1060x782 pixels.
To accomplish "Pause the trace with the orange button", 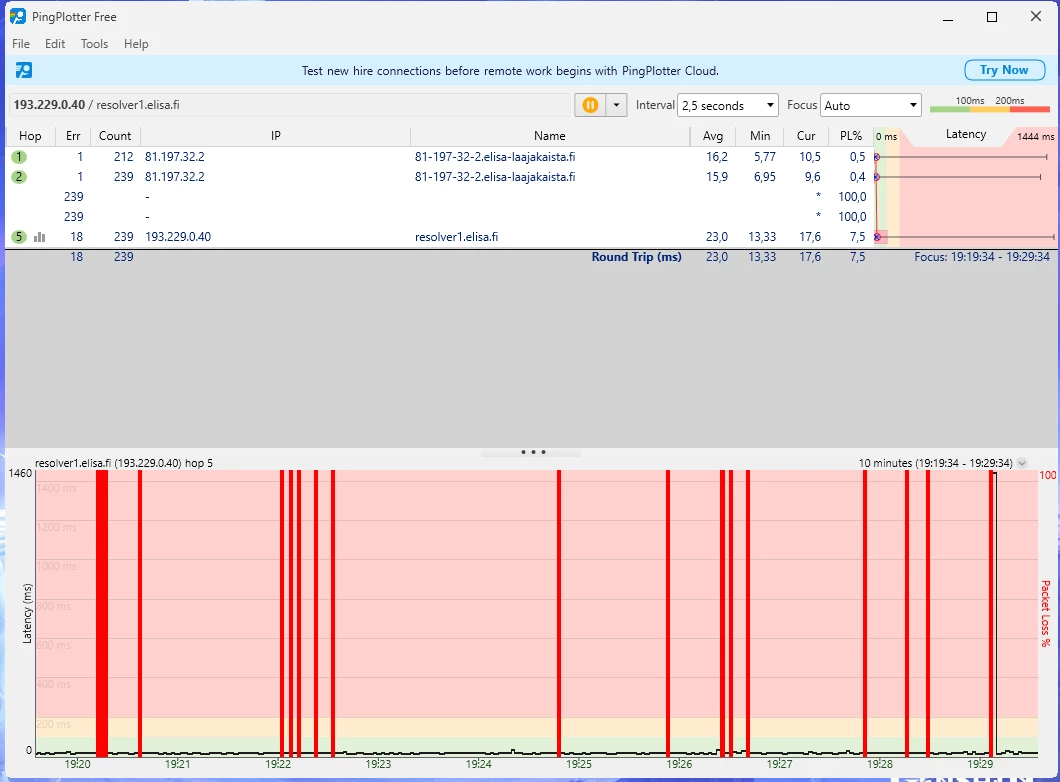I will click(x=590, y=105).
